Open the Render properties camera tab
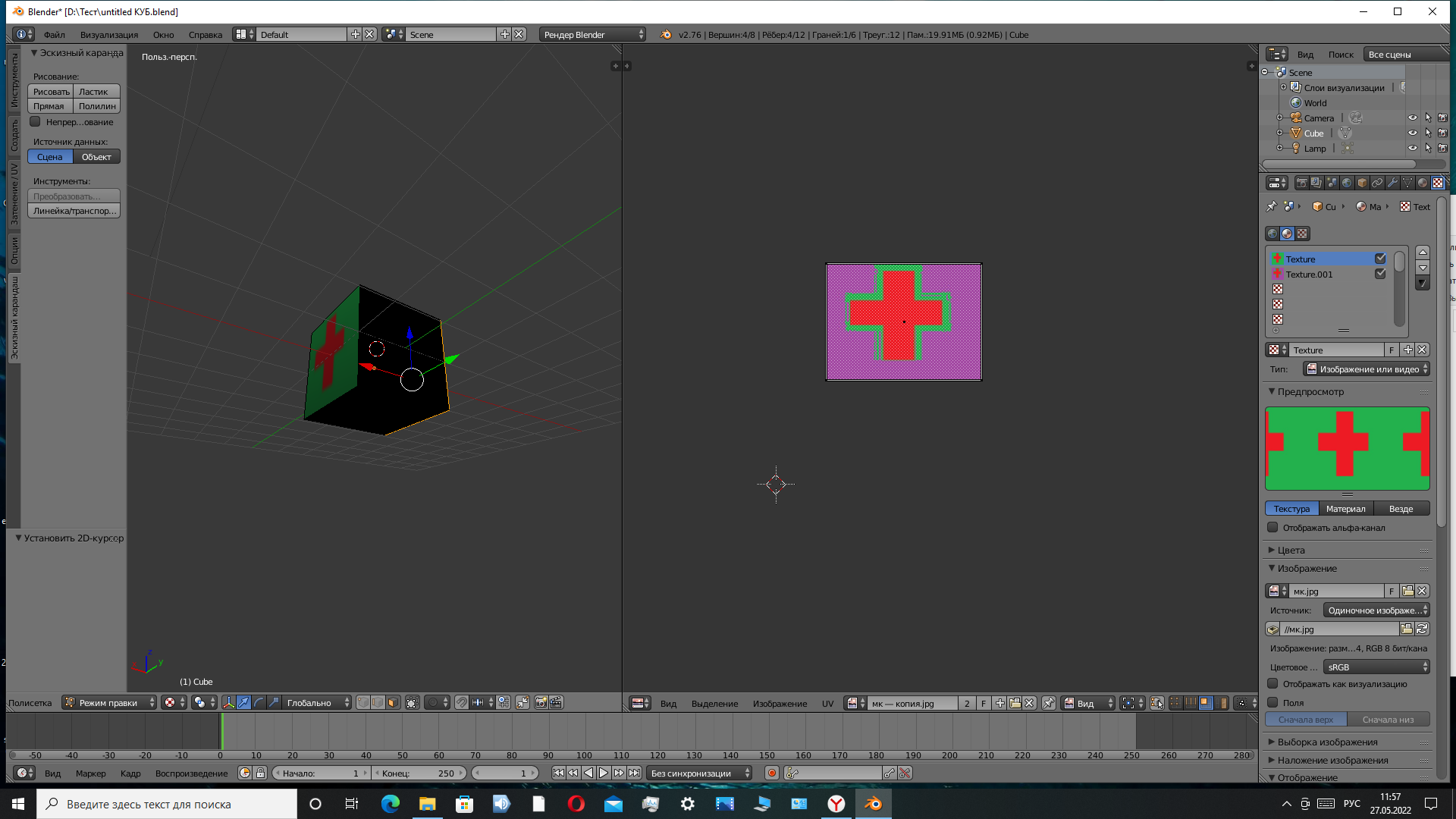Screen dimensions: 1456x819 click(x=1302, y=183)
